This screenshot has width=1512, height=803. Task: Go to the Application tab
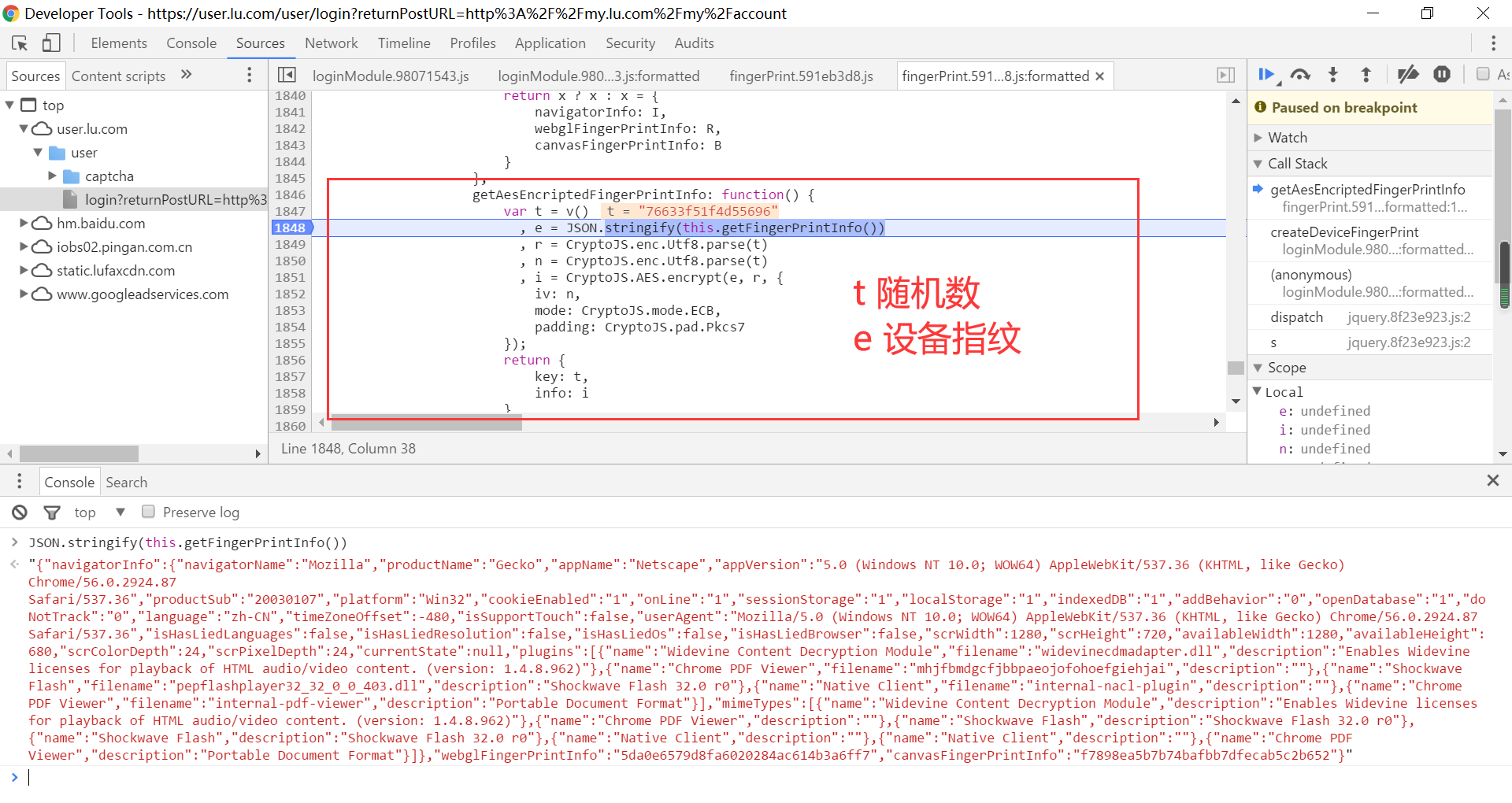(550, 43)
